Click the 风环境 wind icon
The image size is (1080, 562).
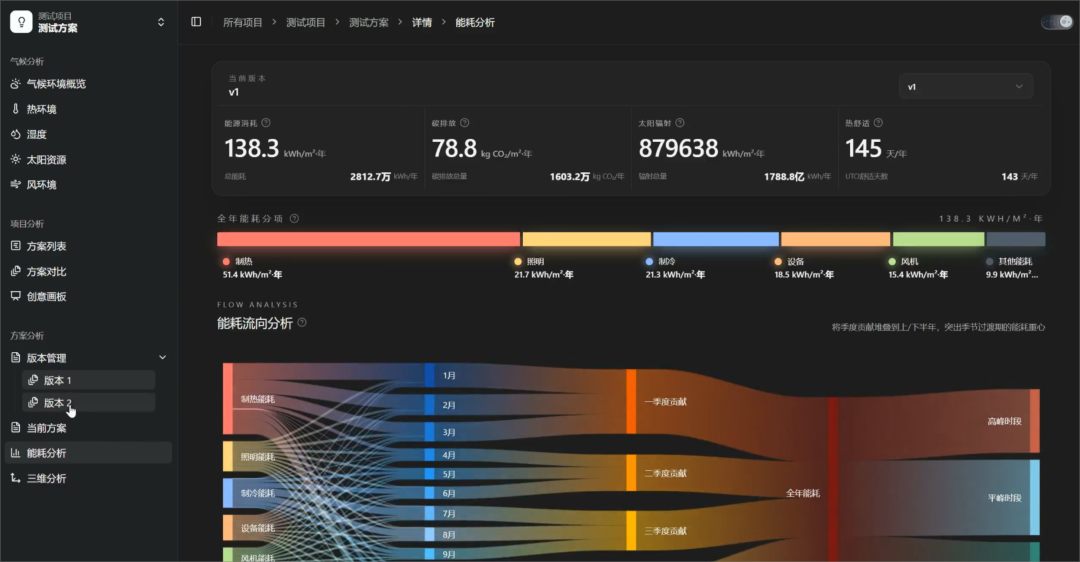15,185
